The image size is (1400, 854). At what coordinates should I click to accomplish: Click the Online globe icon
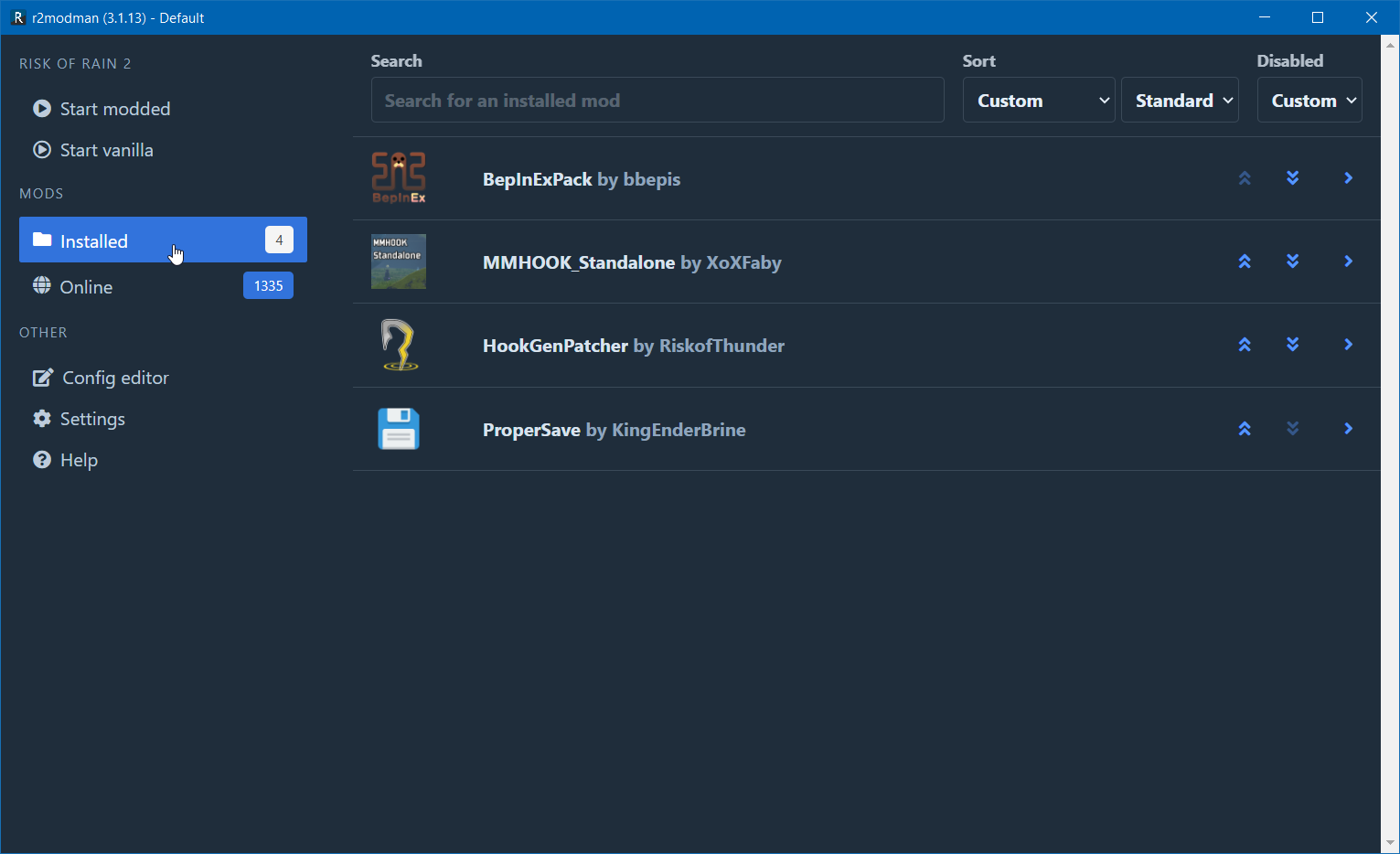(x=42, y=285)
